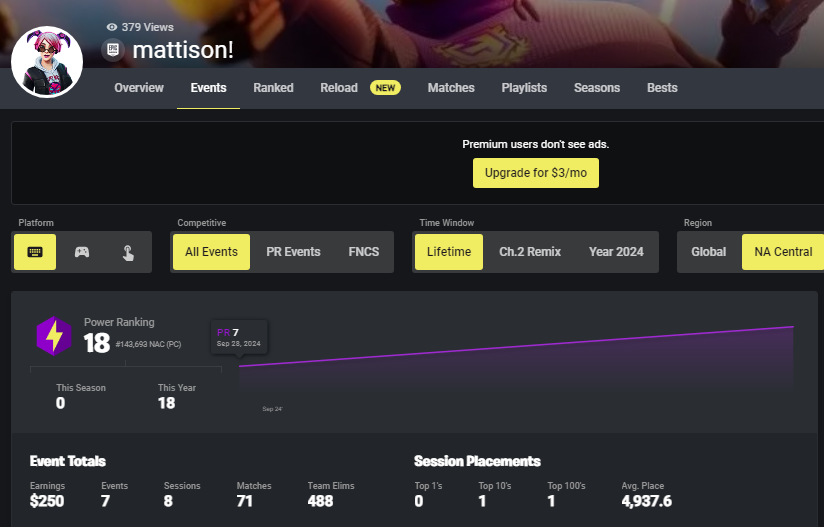Viewport: 824px width, 527px height.
Task: Click the purple Power Ranking lightning badge
Action: click(54, 336)
